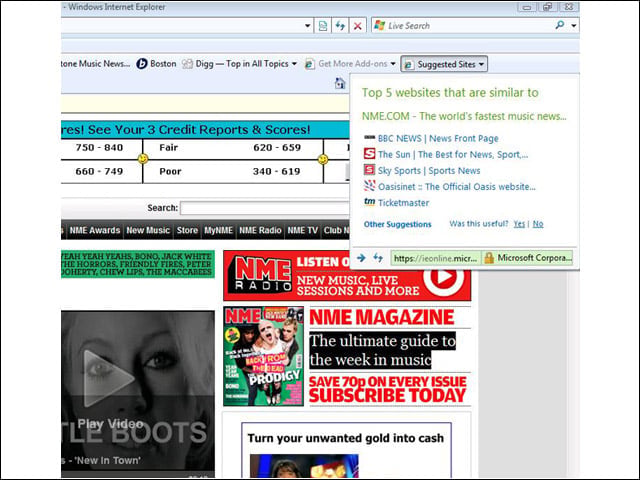Click the NME magazine cover thumbnail
The height and width of the screenshot is (480, 640).
263,356
